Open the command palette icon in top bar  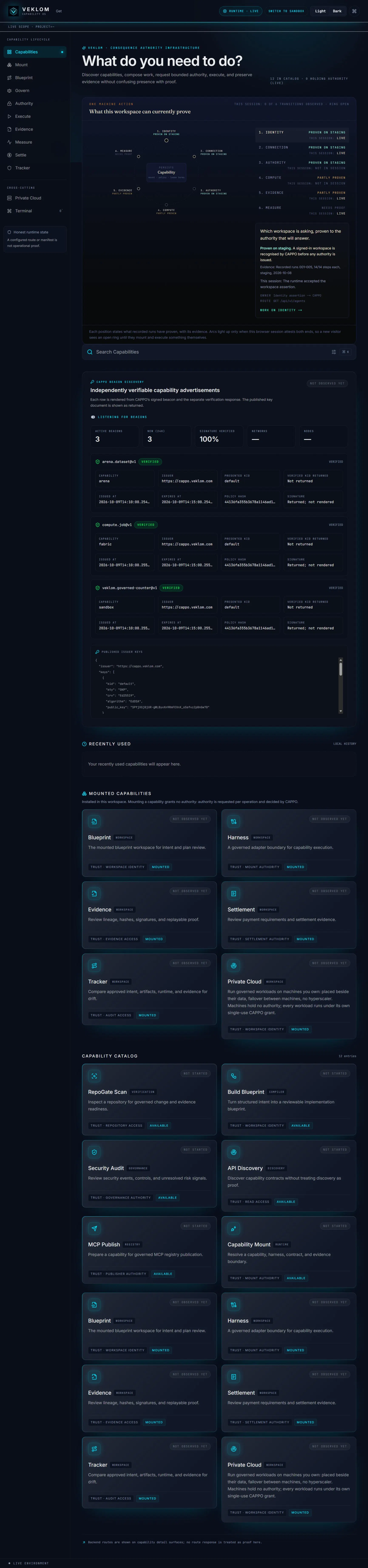[x=355, y=11]
